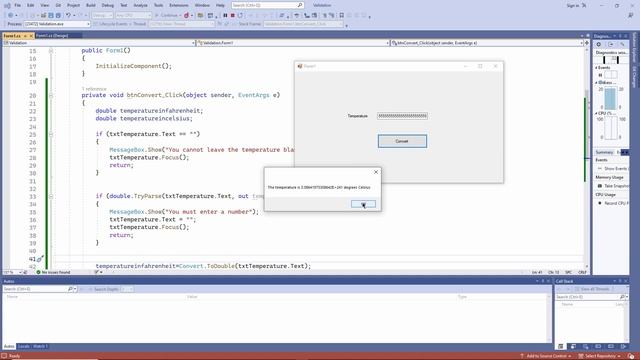This screenshot has height=360, width=640.
Task: Switch to Form1.cs [Design] tab
Action: [x=52, y=36]
